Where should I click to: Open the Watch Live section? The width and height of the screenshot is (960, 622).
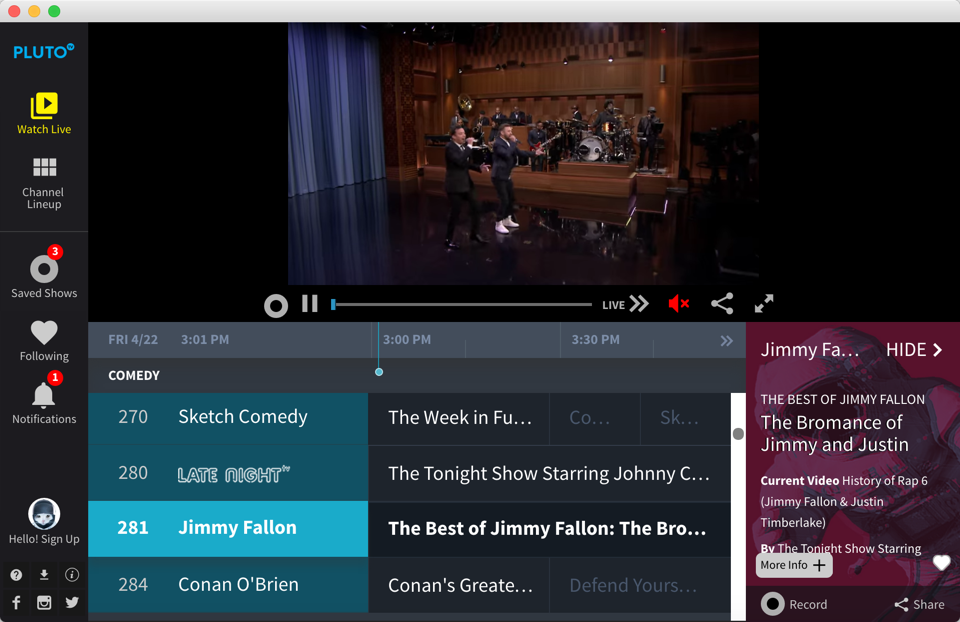[44, 114]
